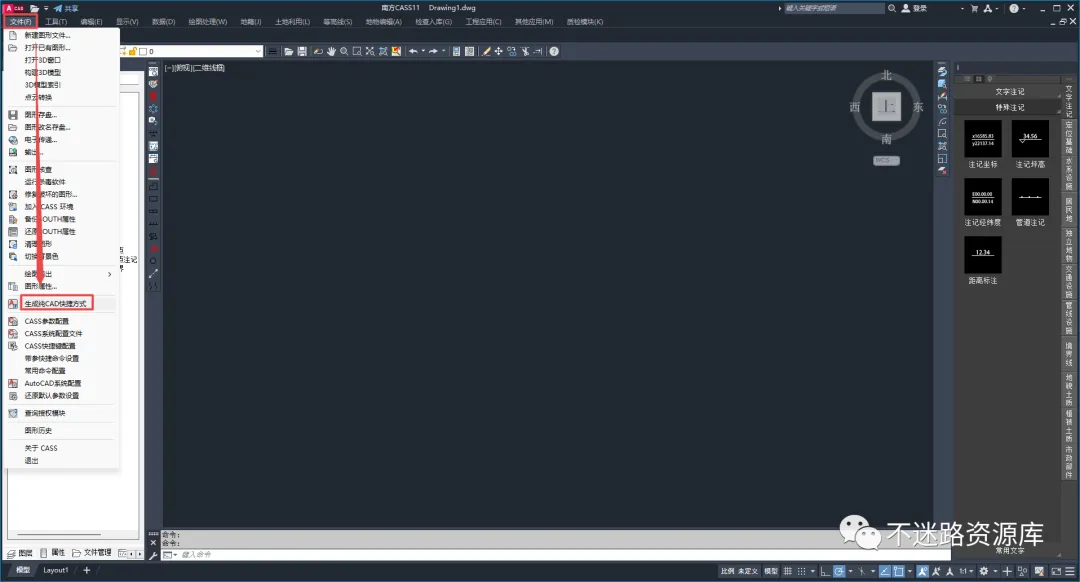The height and width of the screenshot is (582, 1080).
Task: Select the Pan hand tool
Action: pos(331,52)
